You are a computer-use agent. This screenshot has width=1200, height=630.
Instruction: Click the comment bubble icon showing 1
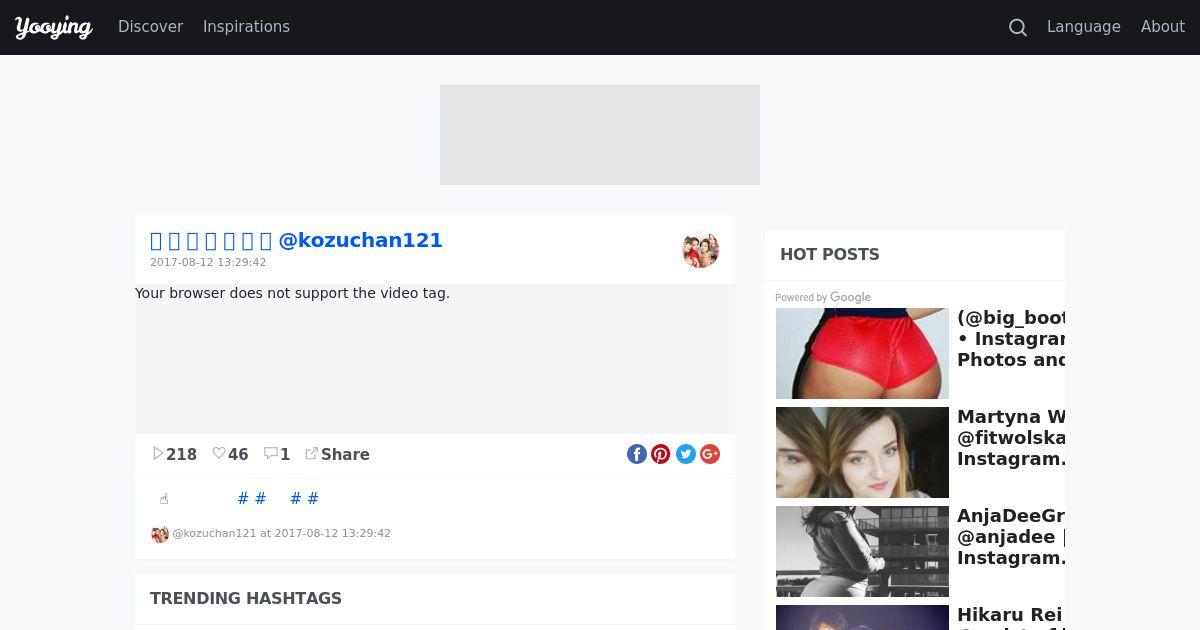[270, 454]
